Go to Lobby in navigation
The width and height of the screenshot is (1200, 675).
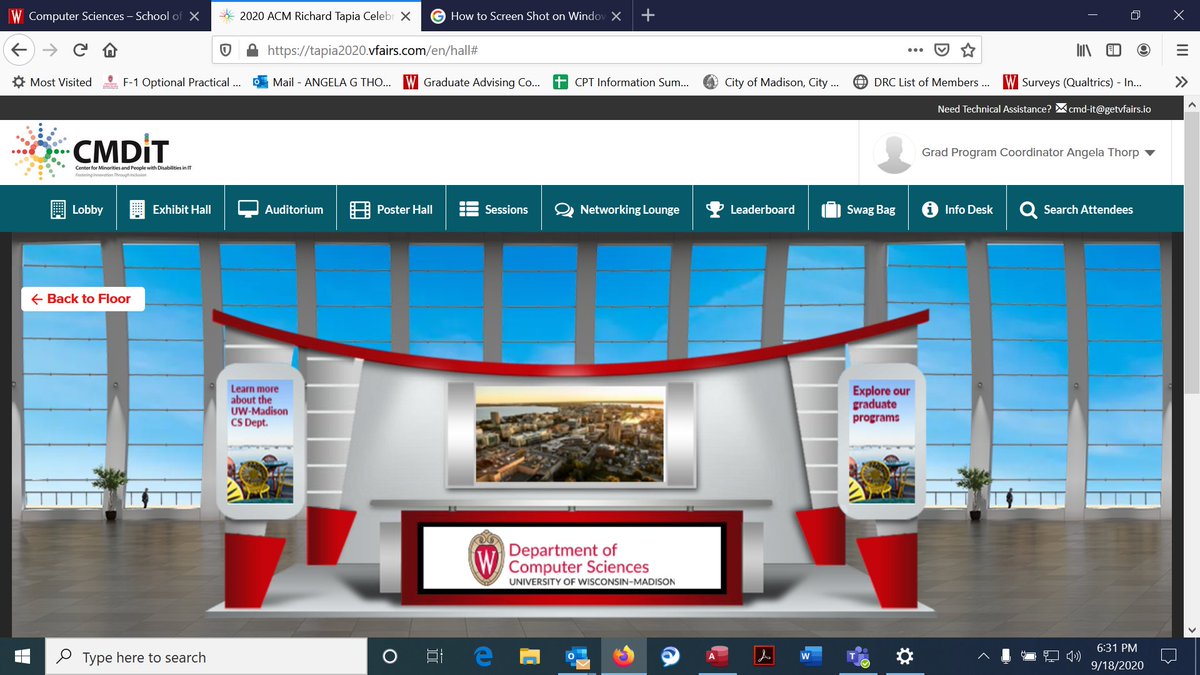coord(77,209)
